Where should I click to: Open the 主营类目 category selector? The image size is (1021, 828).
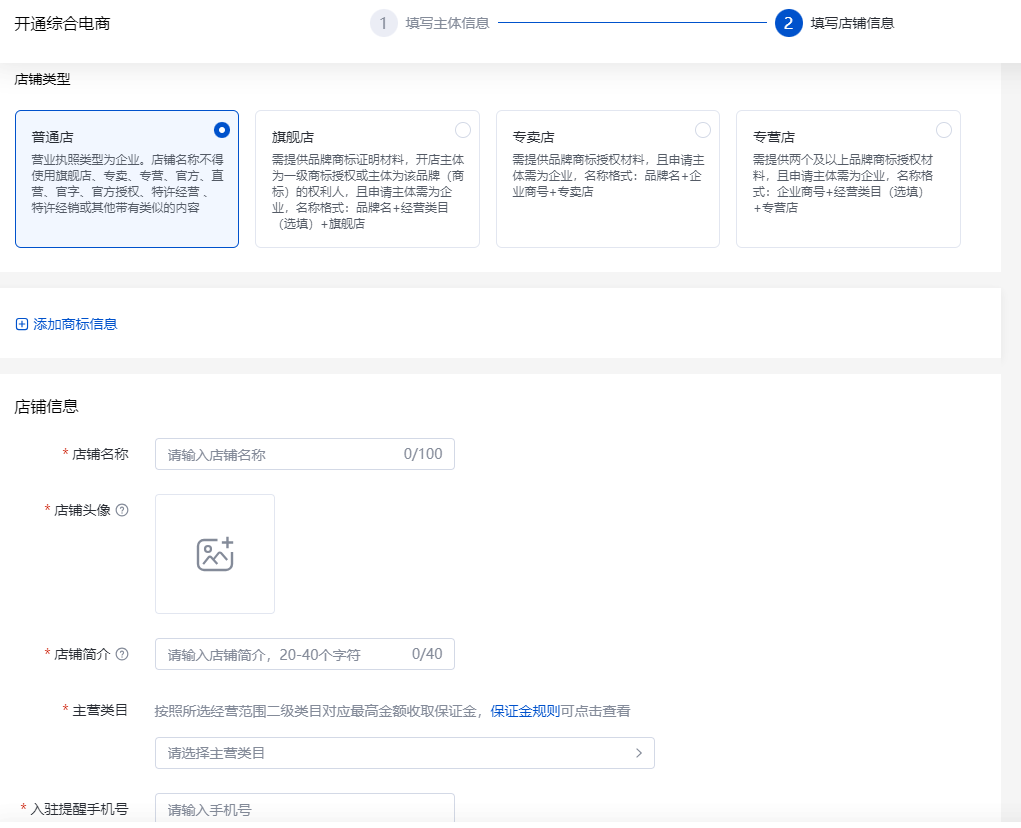(404, 752)
